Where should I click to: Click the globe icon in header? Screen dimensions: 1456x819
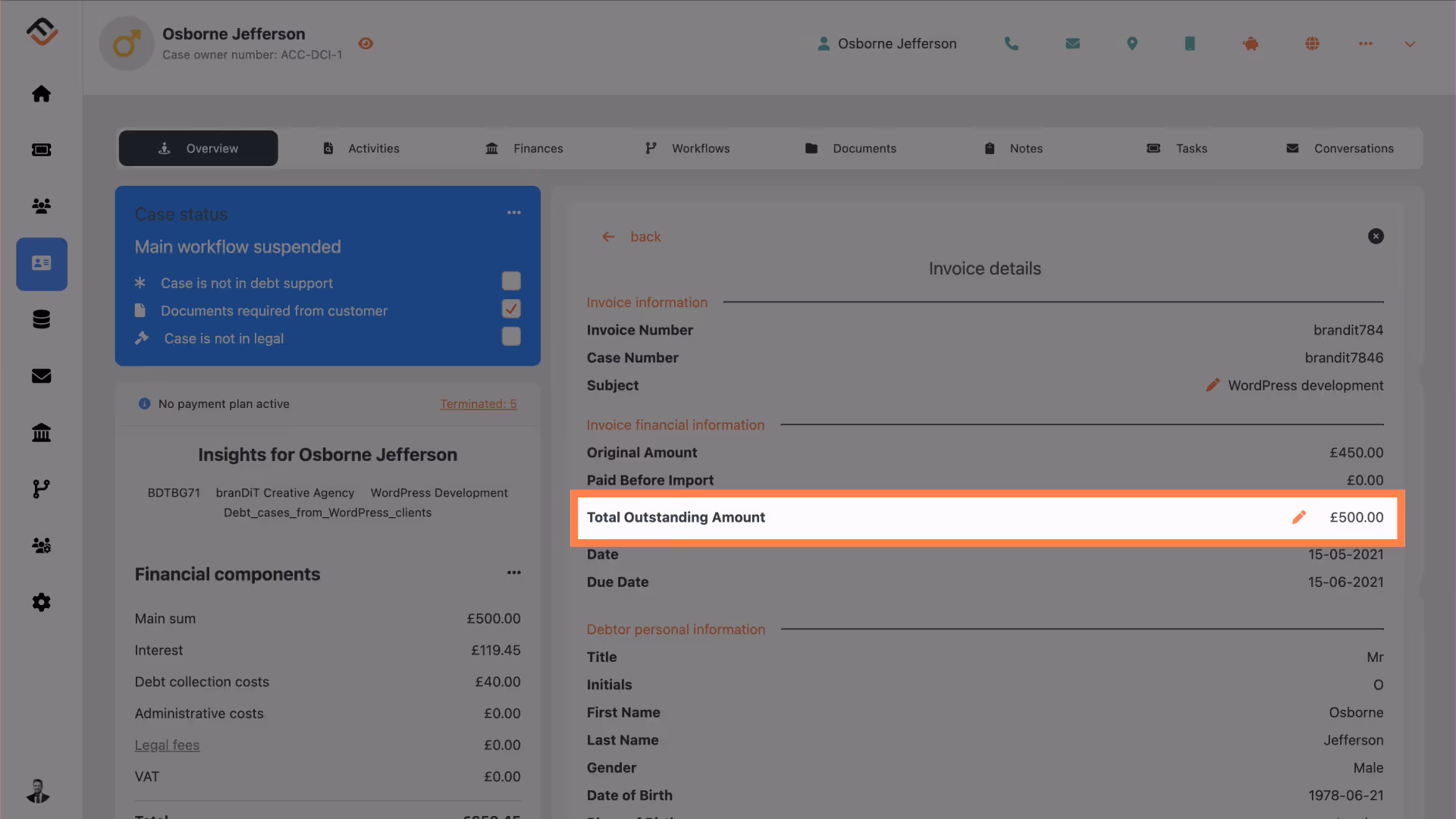point(1312,44)
